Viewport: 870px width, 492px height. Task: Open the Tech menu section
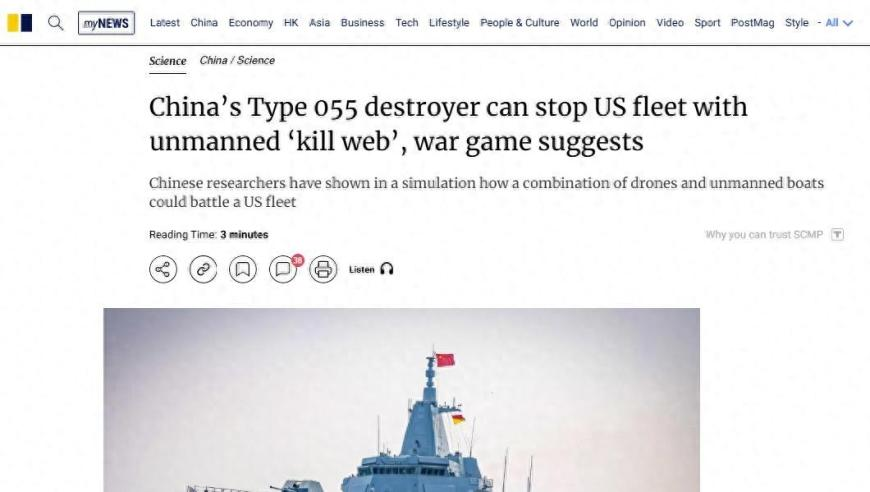[x=407, y=23]
